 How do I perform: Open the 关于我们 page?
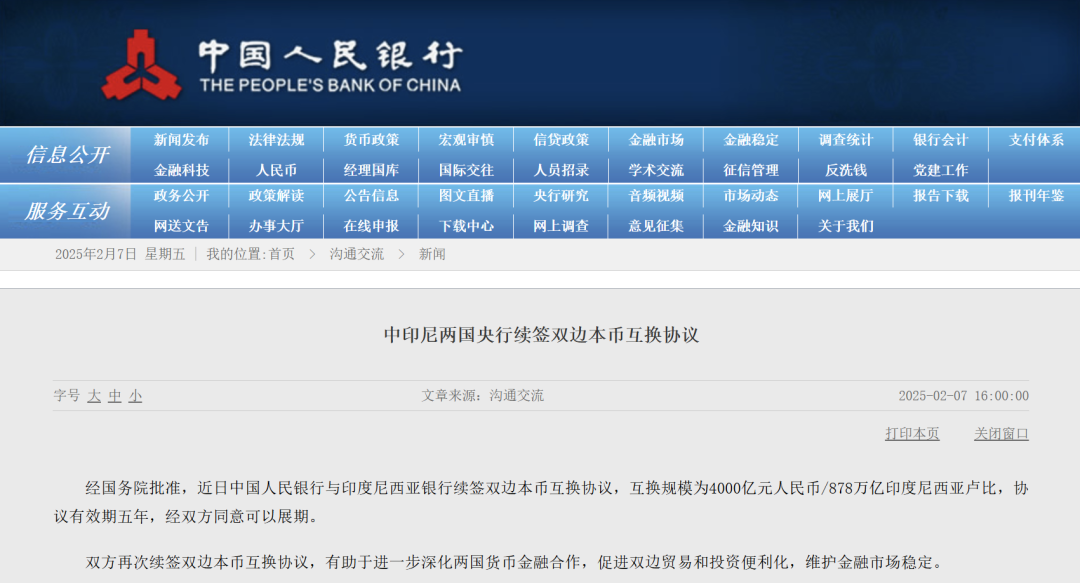pyautogui.click(x=847, y=226)
